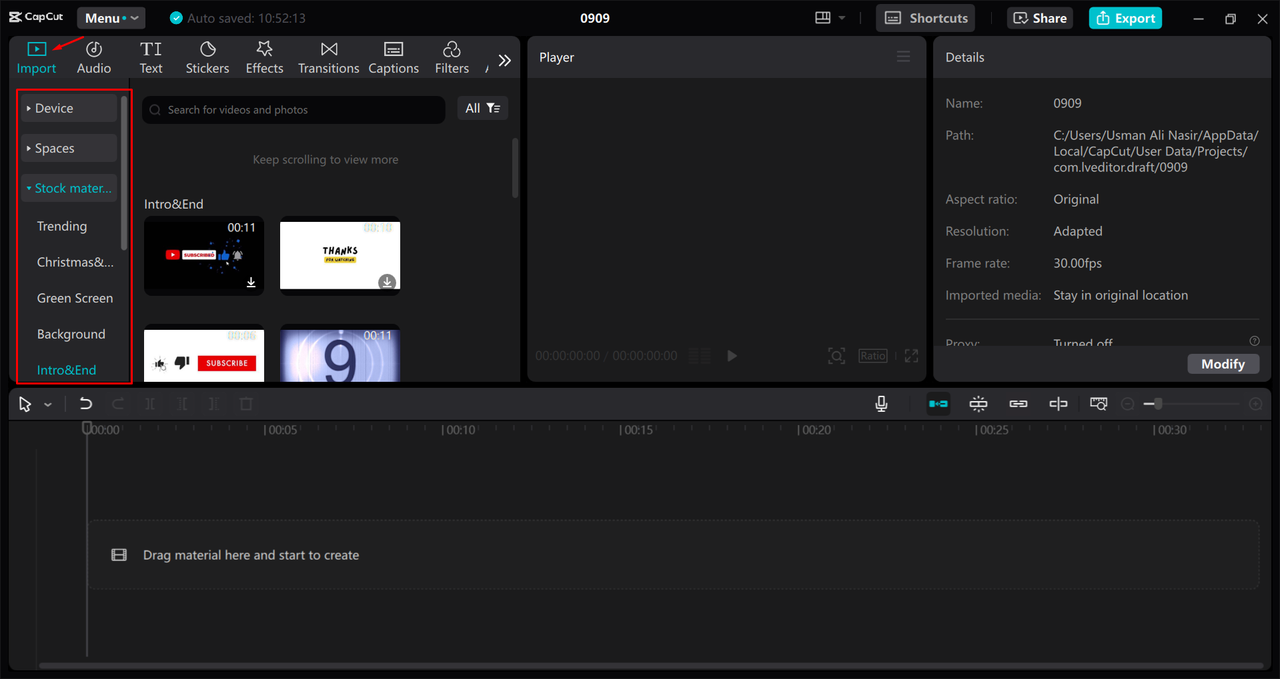This screenshot has width=1280, height=679.
Task: Open the pointer tool dropdown arrow
Action: 48,405
